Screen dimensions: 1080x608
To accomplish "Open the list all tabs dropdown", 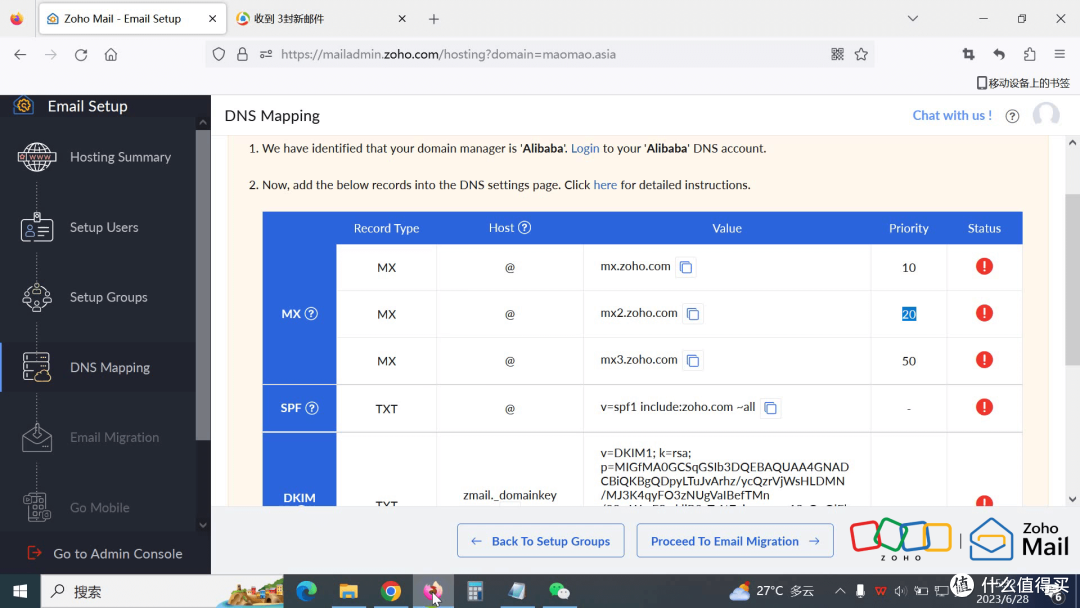I will point(913,19).
